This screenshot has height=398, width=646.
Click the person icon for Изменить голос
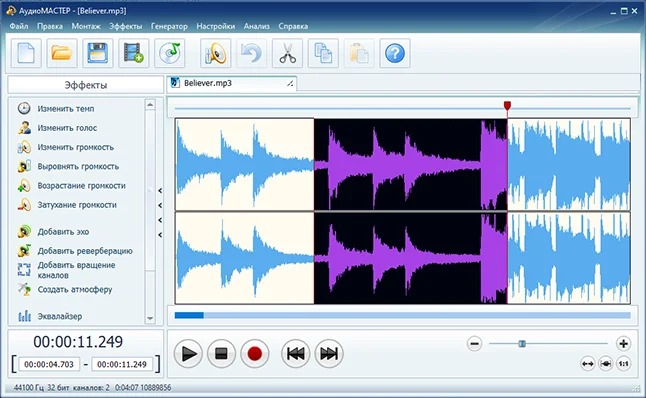24,128
